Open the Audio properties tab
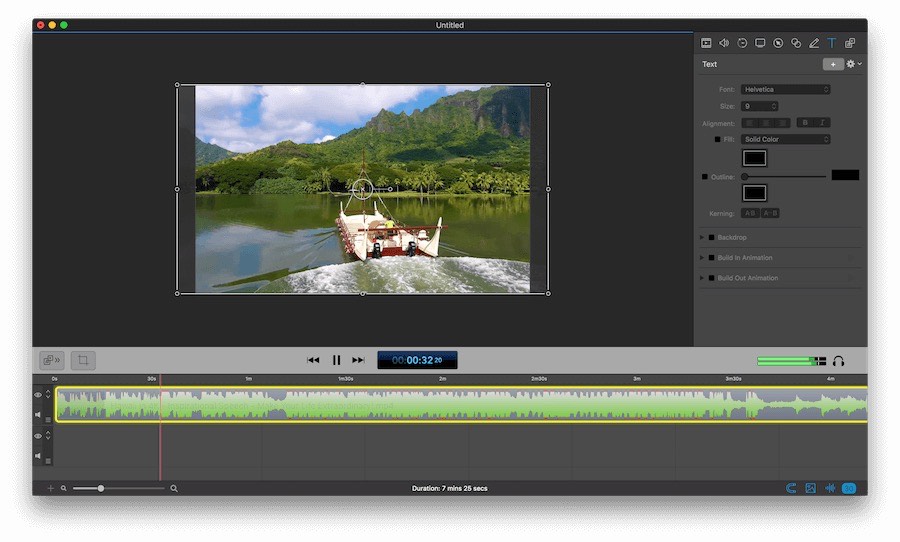This screenshot has width=900, height=542. tap(724, 43)
